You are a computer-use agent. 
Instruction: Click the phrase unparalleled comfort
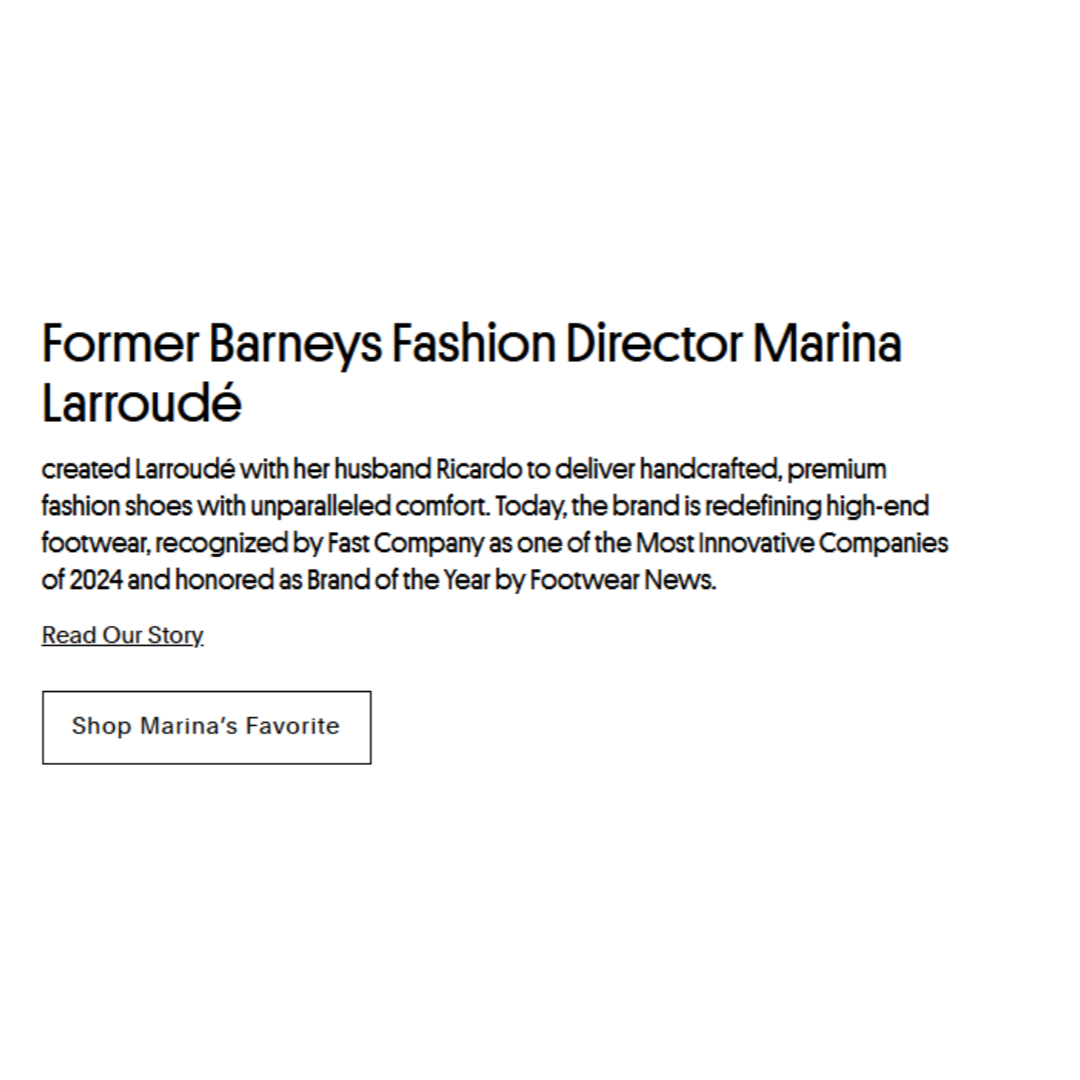click(x=369, y=506)
